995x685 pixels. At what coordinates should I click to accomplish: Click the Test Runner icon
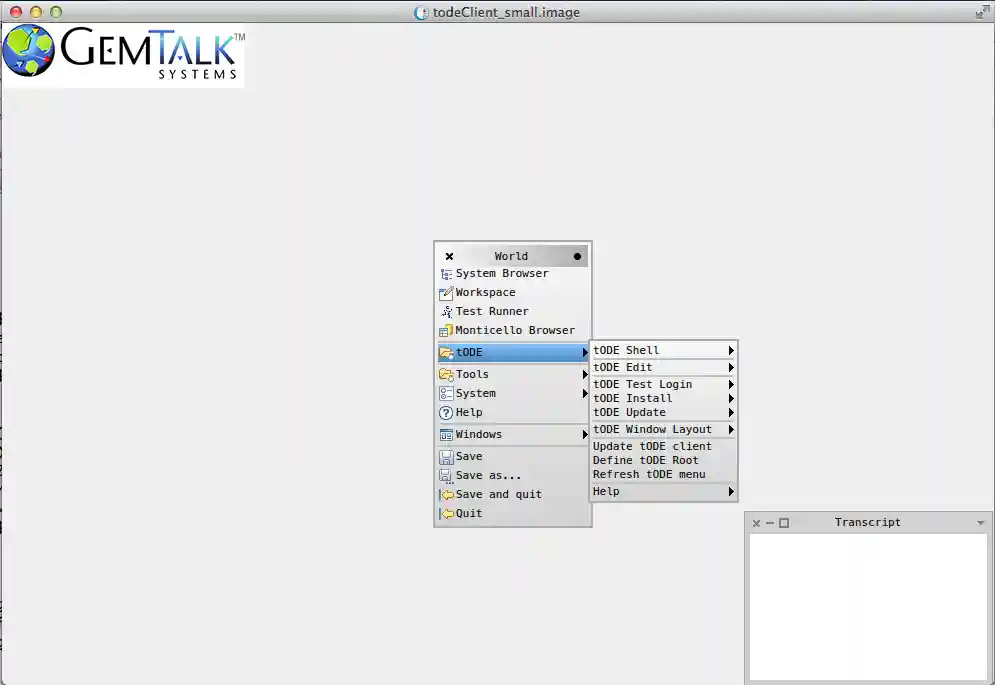[x=446, y=312]
